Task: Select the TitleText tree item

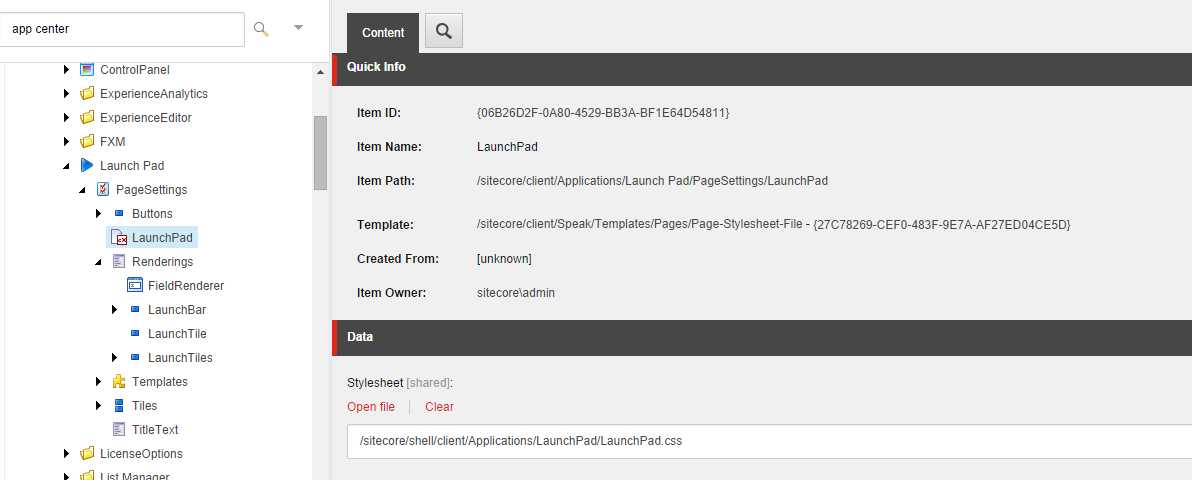Action: (x=155, y=430)
